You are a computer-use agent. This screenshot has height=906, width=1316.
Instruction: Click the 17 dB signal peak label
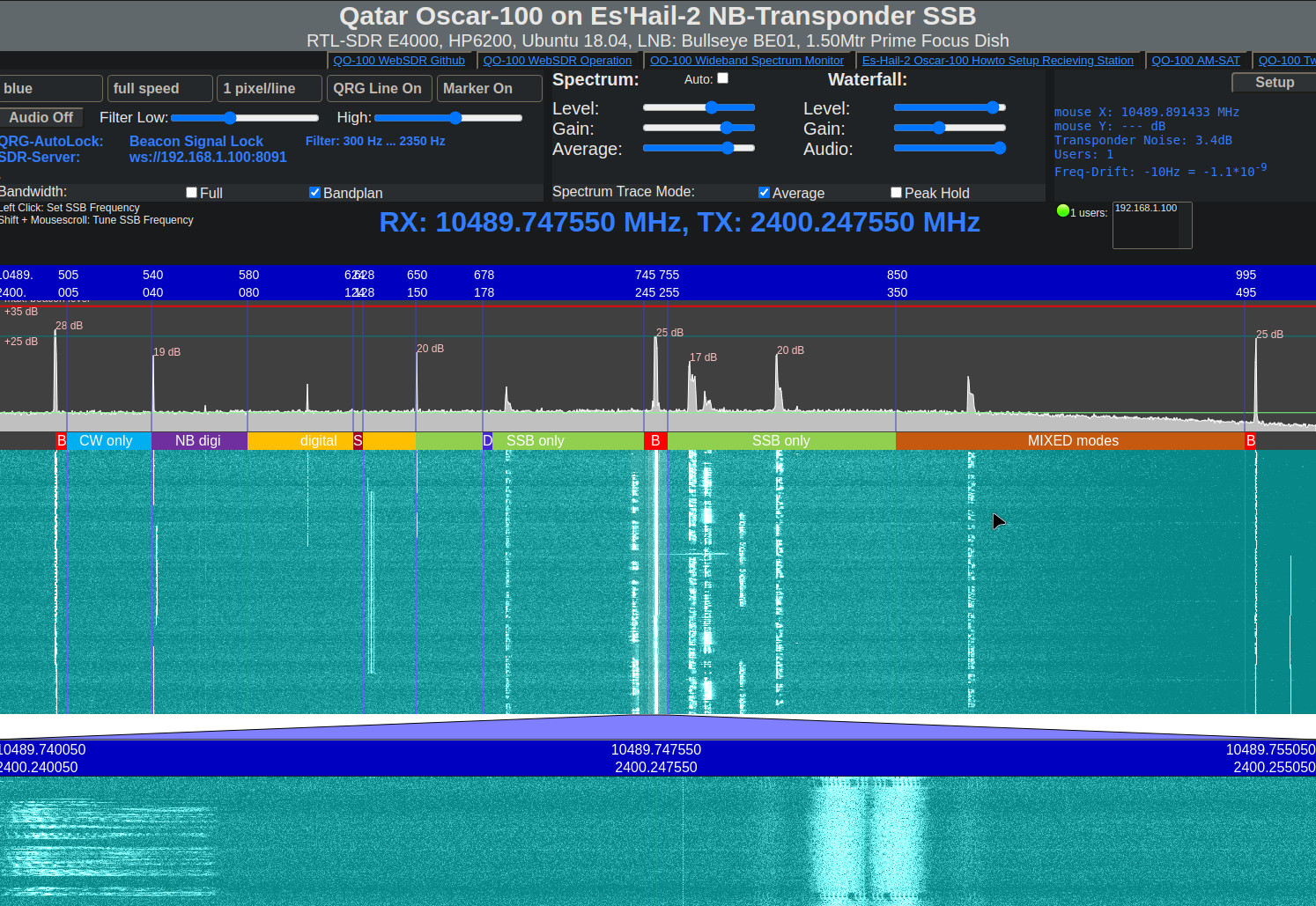703,357
